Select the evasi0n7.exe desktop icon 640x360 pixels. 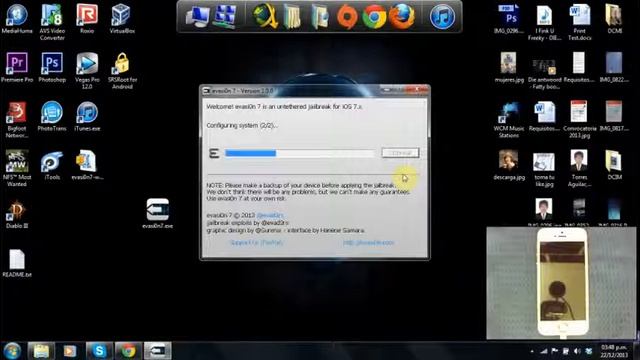pos(158,213)
